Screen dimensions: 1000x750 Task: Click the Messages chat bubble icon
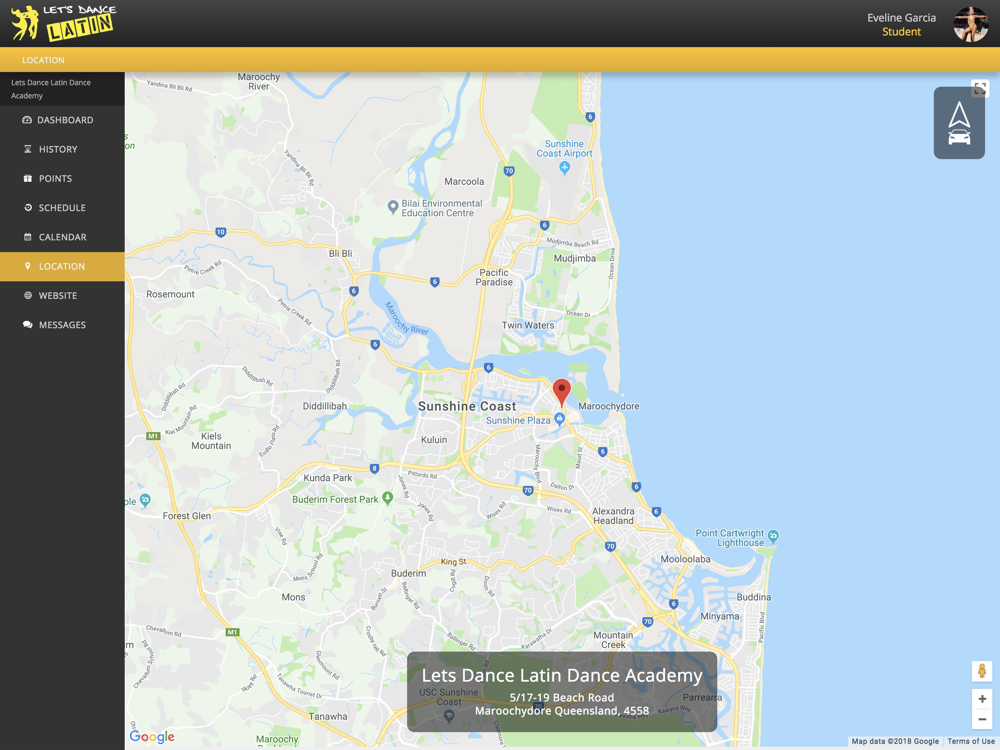(x=27, y=325)
